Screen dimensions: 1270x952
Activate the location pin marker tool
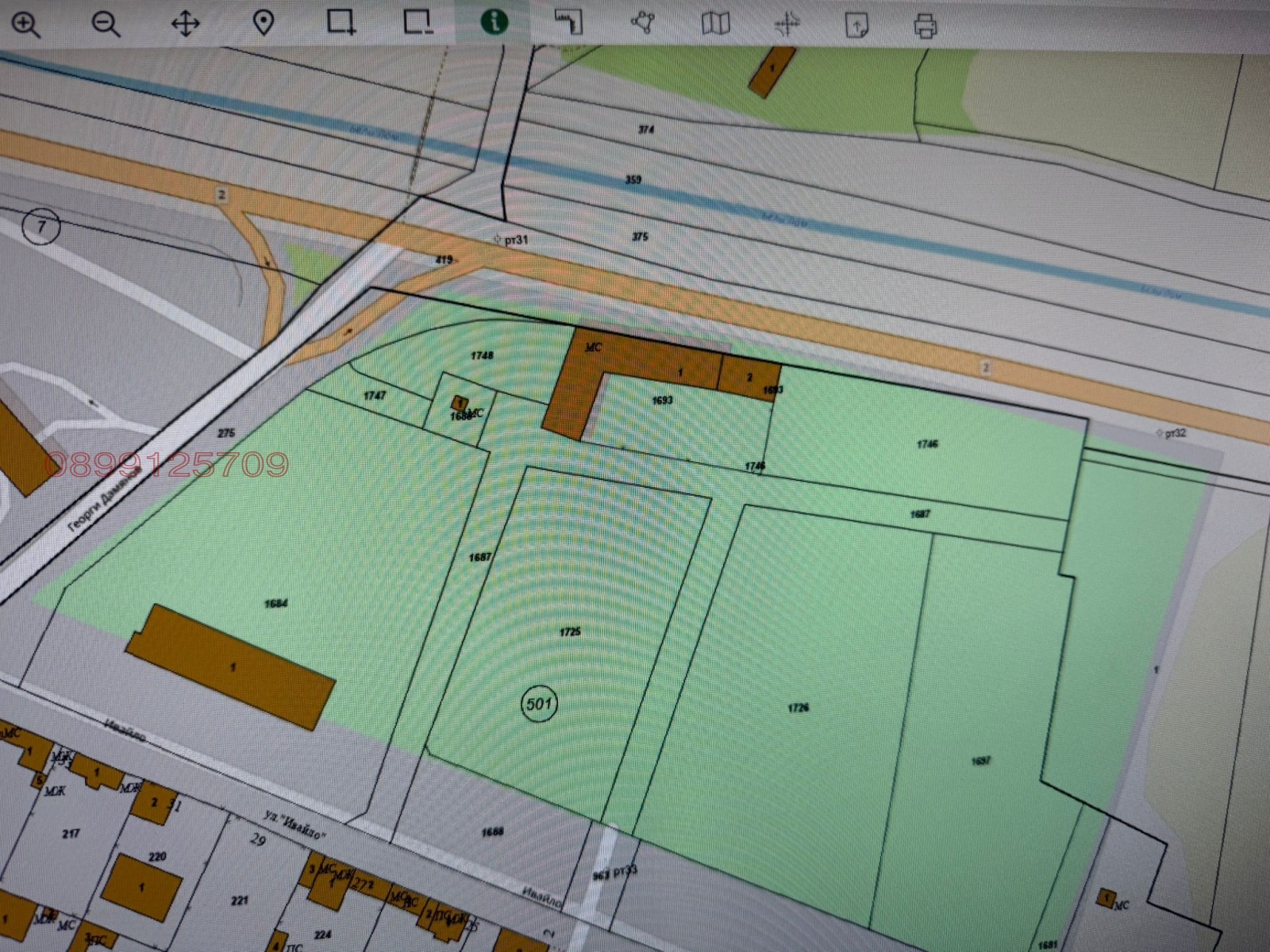tap(263, 24)
